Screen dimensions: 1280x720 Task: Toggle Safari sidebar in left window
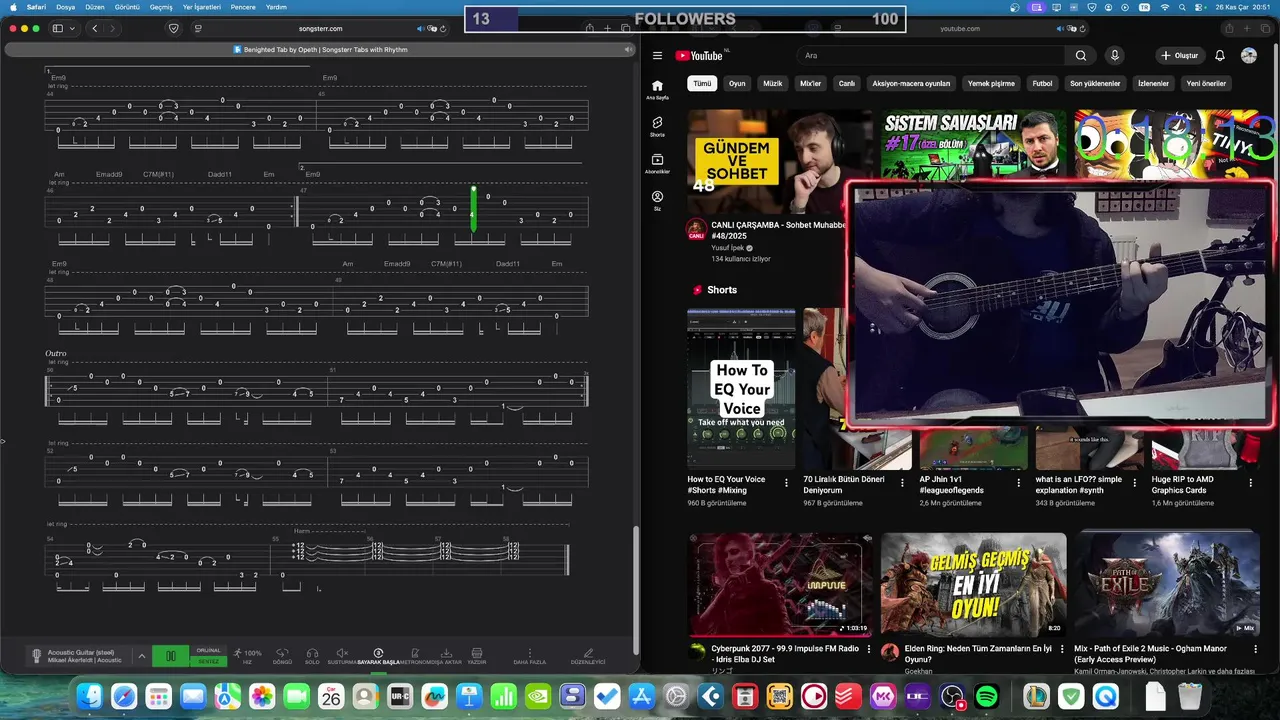tap(58, 28)
